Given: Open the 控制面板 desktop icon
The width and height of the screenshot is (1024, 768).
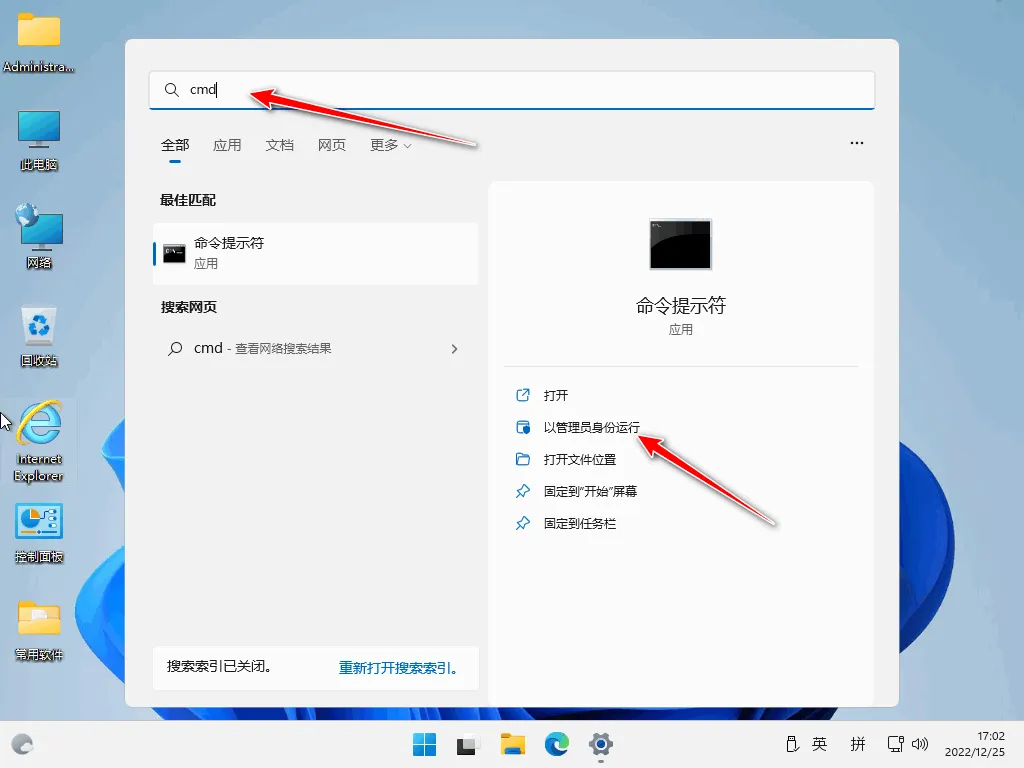Looking at the screenshot, I should tap(39, 523).
